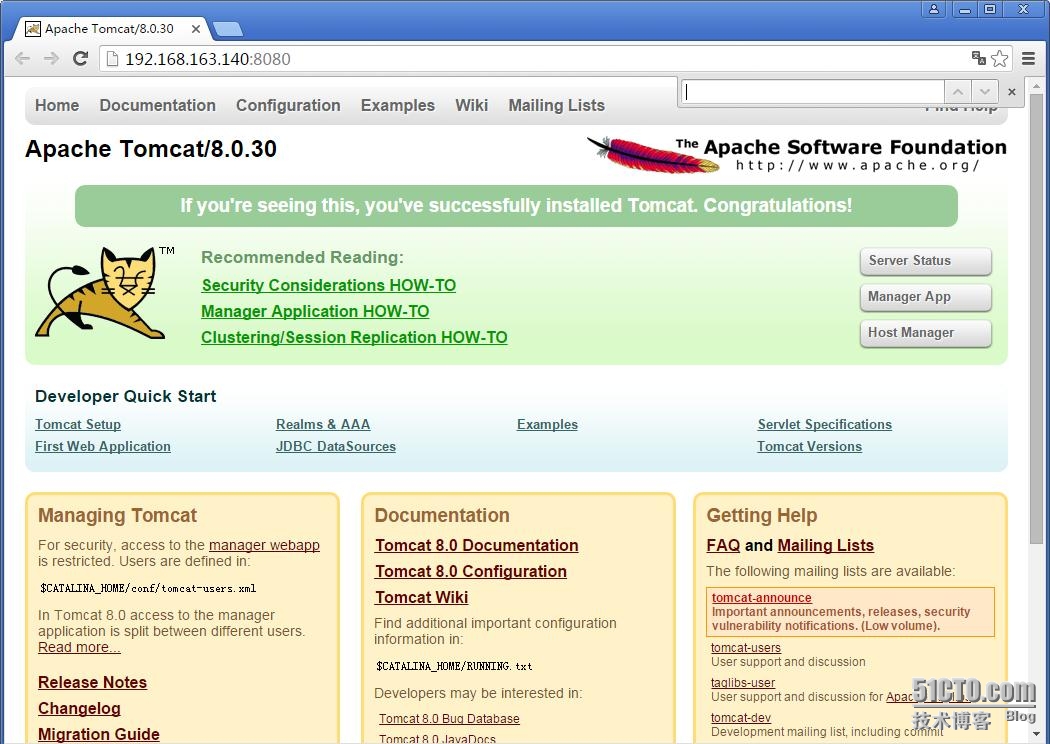Image resolution: width=1050 pixels, height=744 pixels.
Task: Click the Host Manager button
Action: pos(925,333)
